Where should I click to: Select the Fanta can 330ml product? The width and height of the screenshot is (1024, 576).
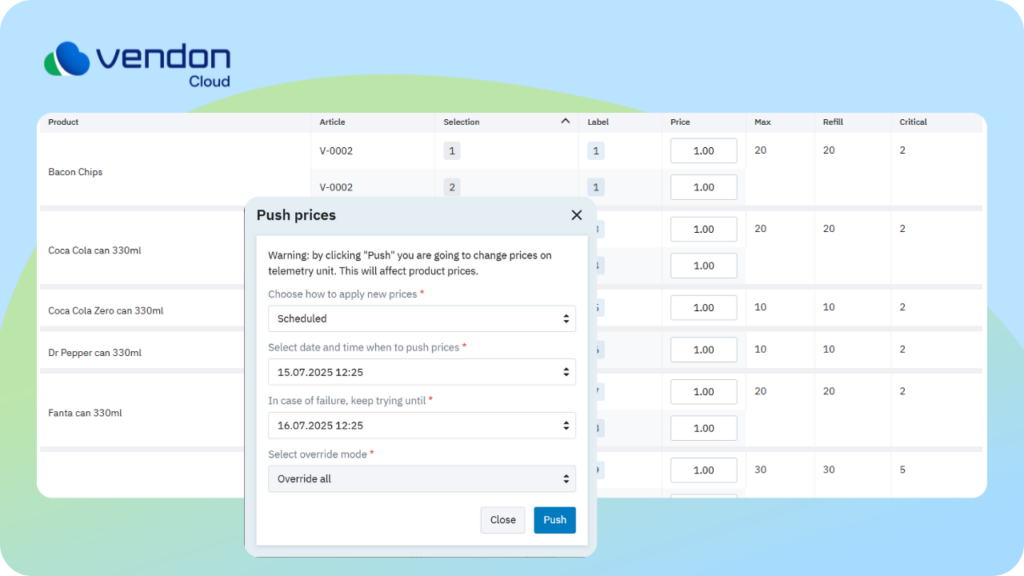point(85,413)
